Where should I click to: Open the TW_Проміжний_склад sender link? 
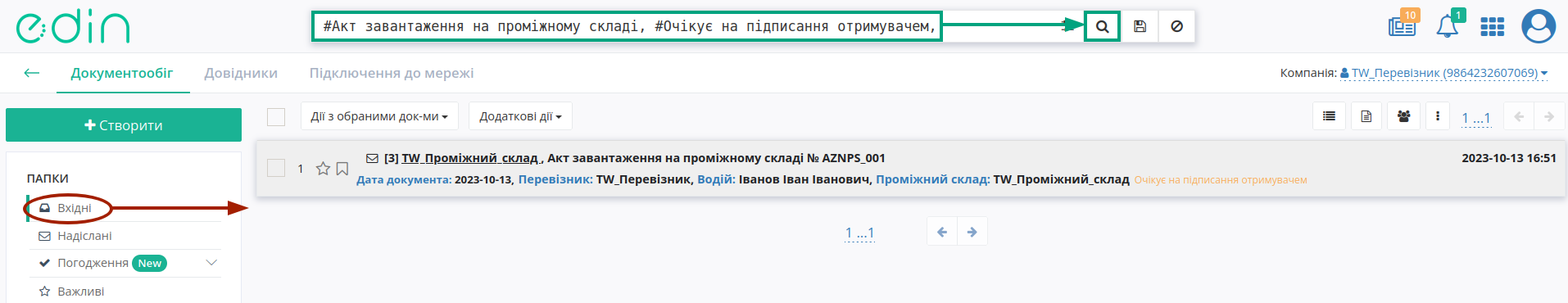click(x=470, y=158)
